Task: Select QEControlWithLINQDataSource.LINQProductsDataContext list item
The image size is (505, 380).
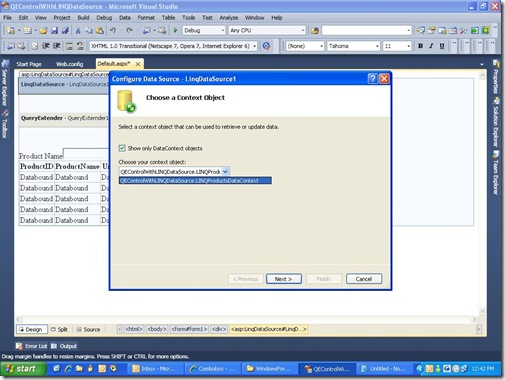Action: 195,180
